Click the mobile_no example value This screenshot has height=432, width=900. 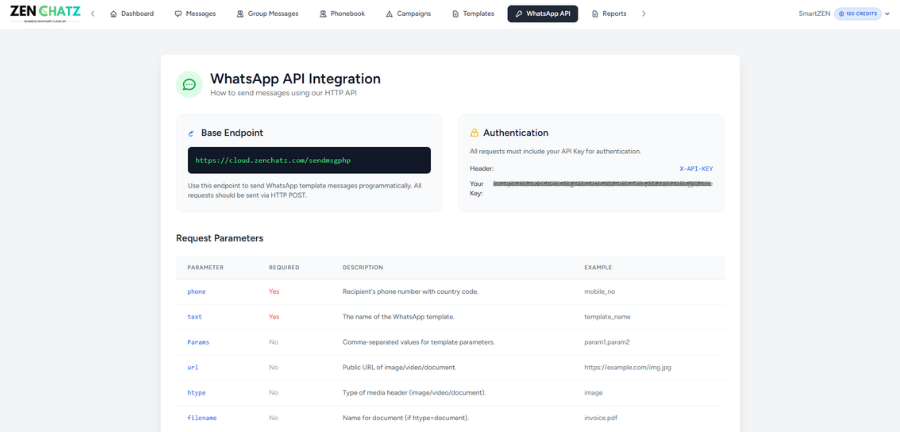pos(600,291)
